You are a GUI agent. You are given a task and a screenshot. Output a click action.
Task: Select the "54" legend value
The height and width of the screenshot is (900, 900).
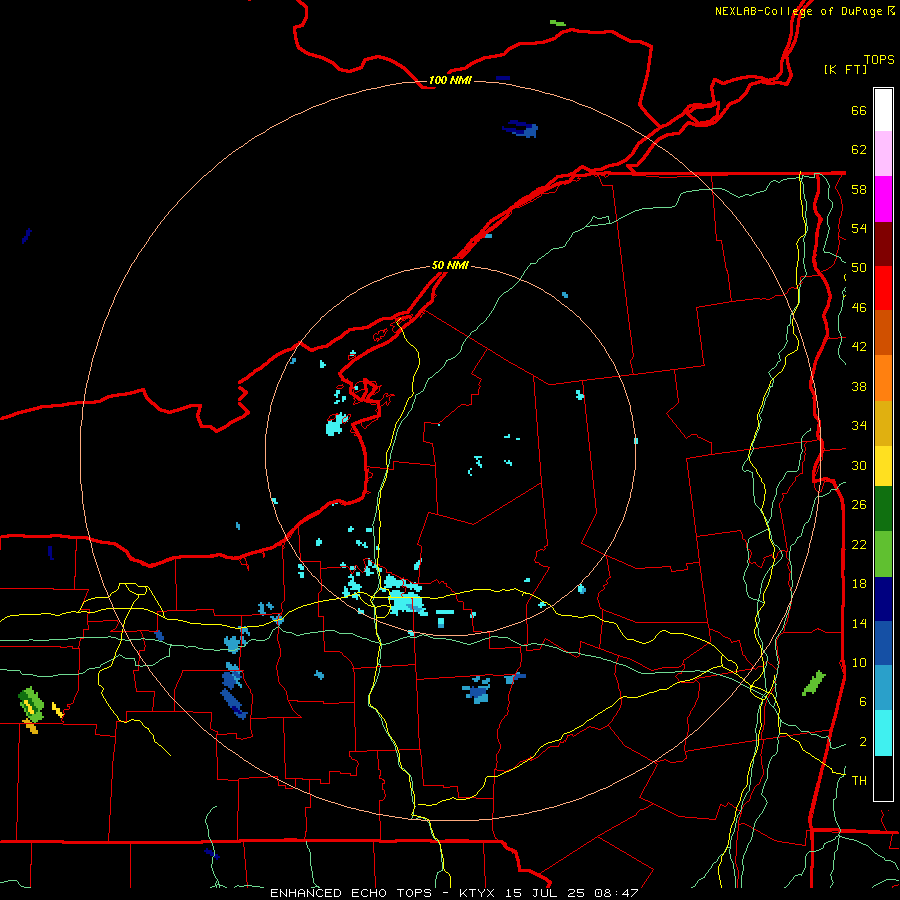click(x=859, y=228)
